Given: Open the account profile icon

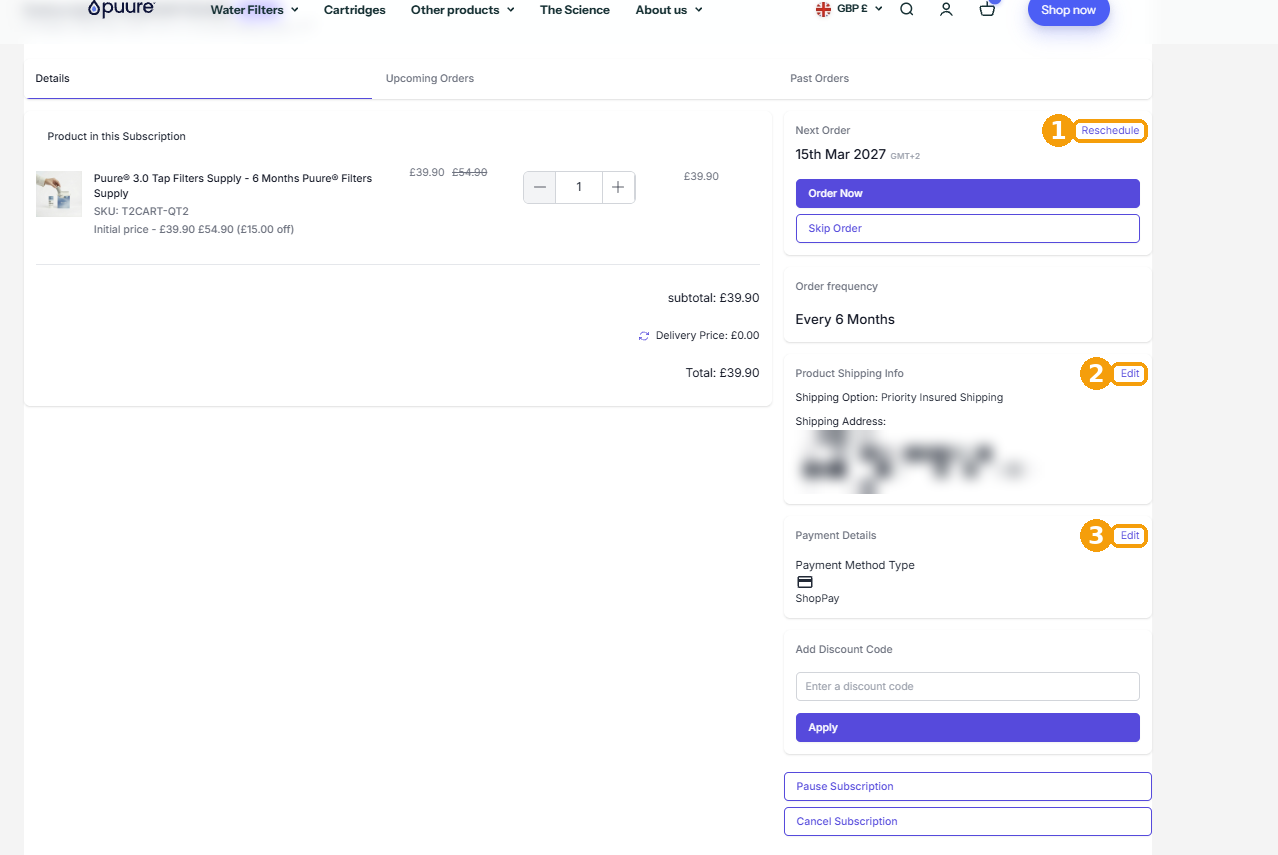Looking at the screenshot, I should (946, 9).
